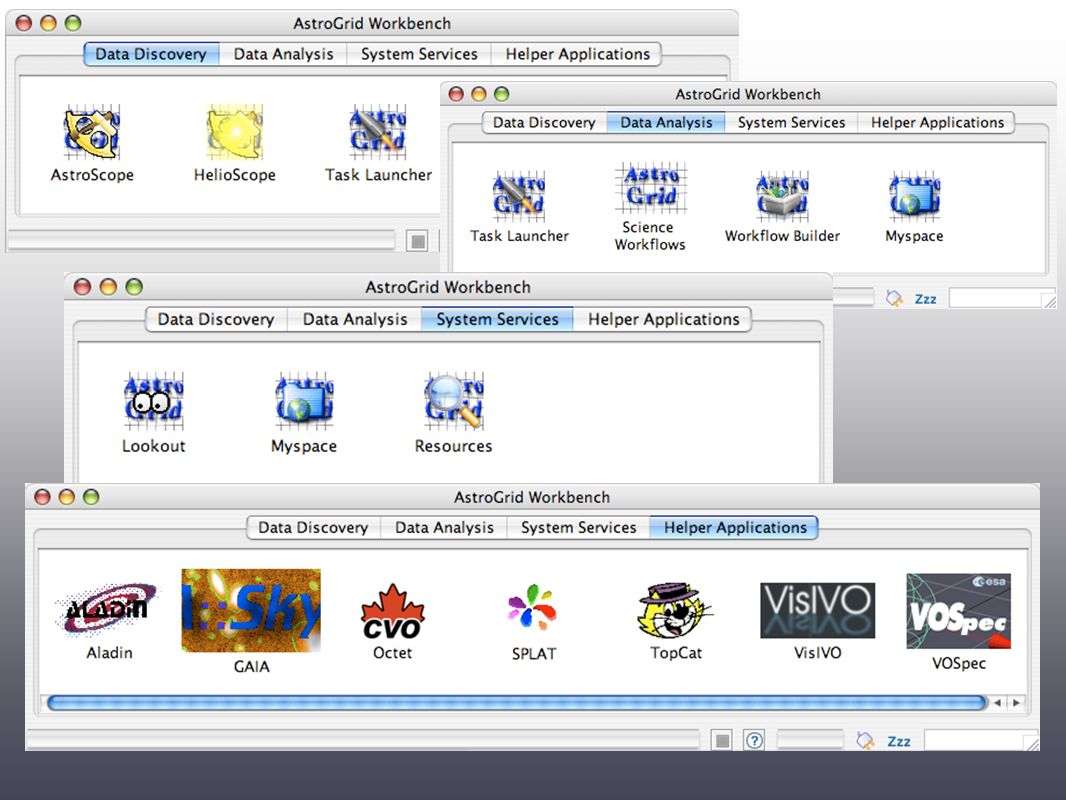The image size is (1066, 800).
Task: Launch Aladin helper application
Action: click(x=109, y=608)
